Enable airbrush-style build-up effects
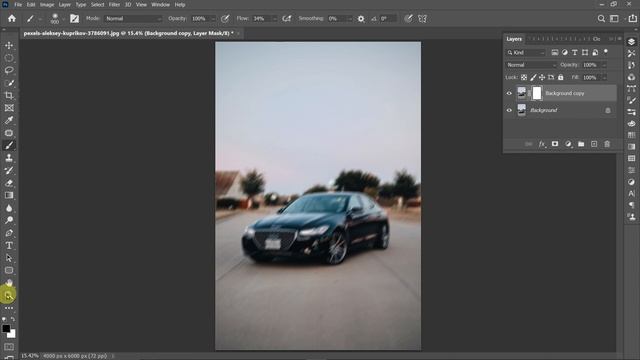This screenshot has height=360, width=640. [287, 19]
